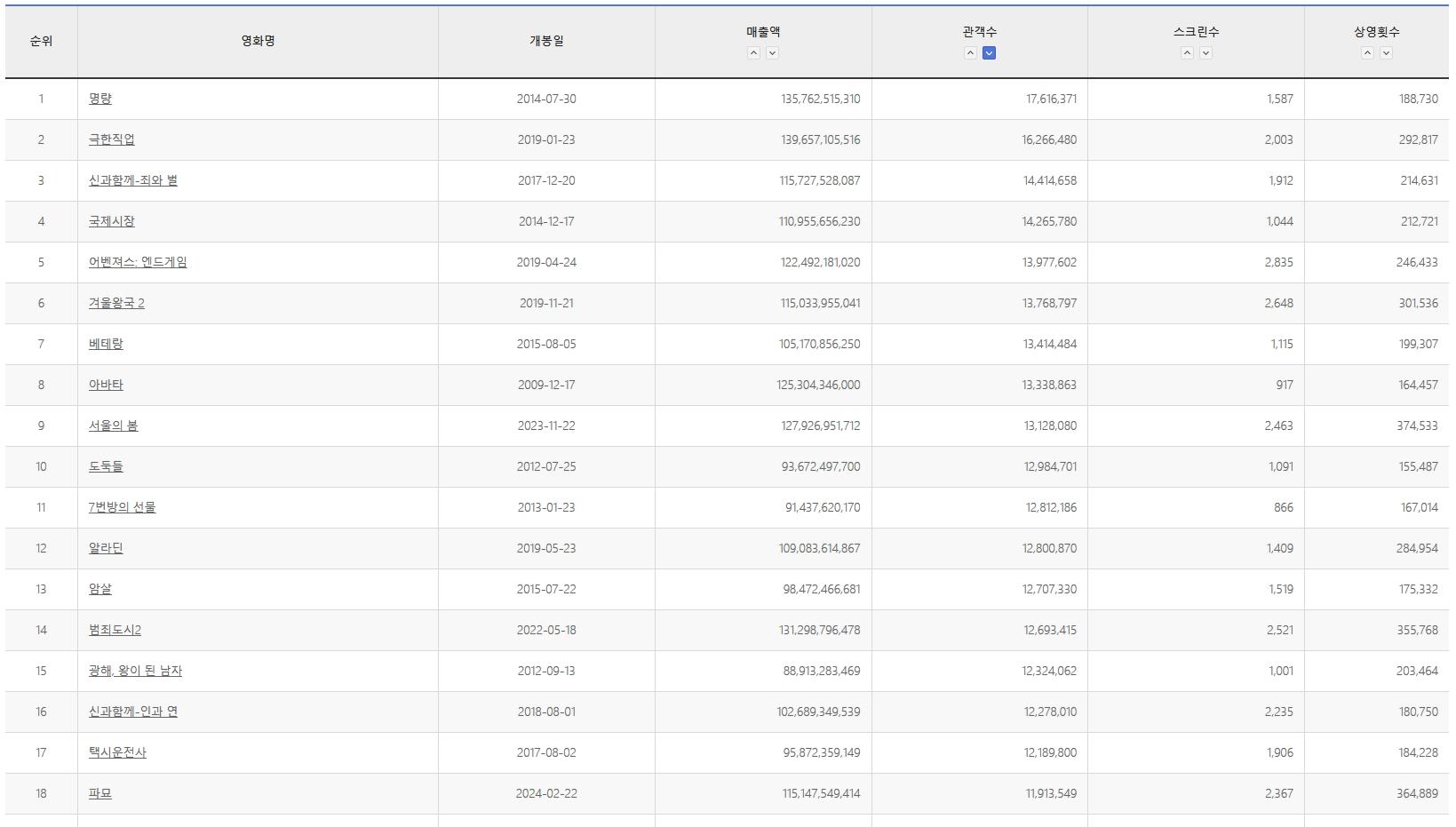The image size is (1456, 827).
Task: Select sales value 139,657,105,516
Action: [821, 139]
